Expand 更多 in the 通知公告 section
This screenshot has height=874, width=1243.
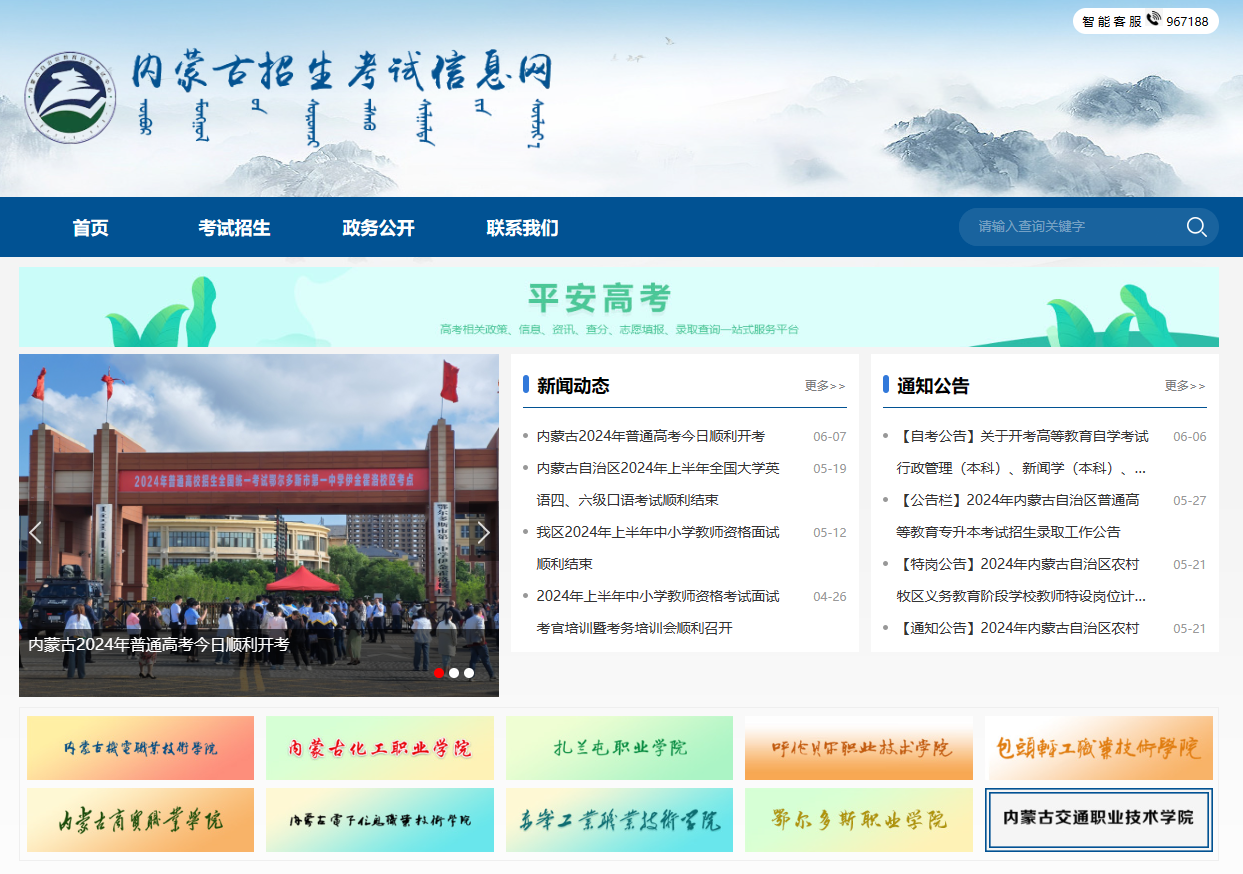pos(1185,386)
